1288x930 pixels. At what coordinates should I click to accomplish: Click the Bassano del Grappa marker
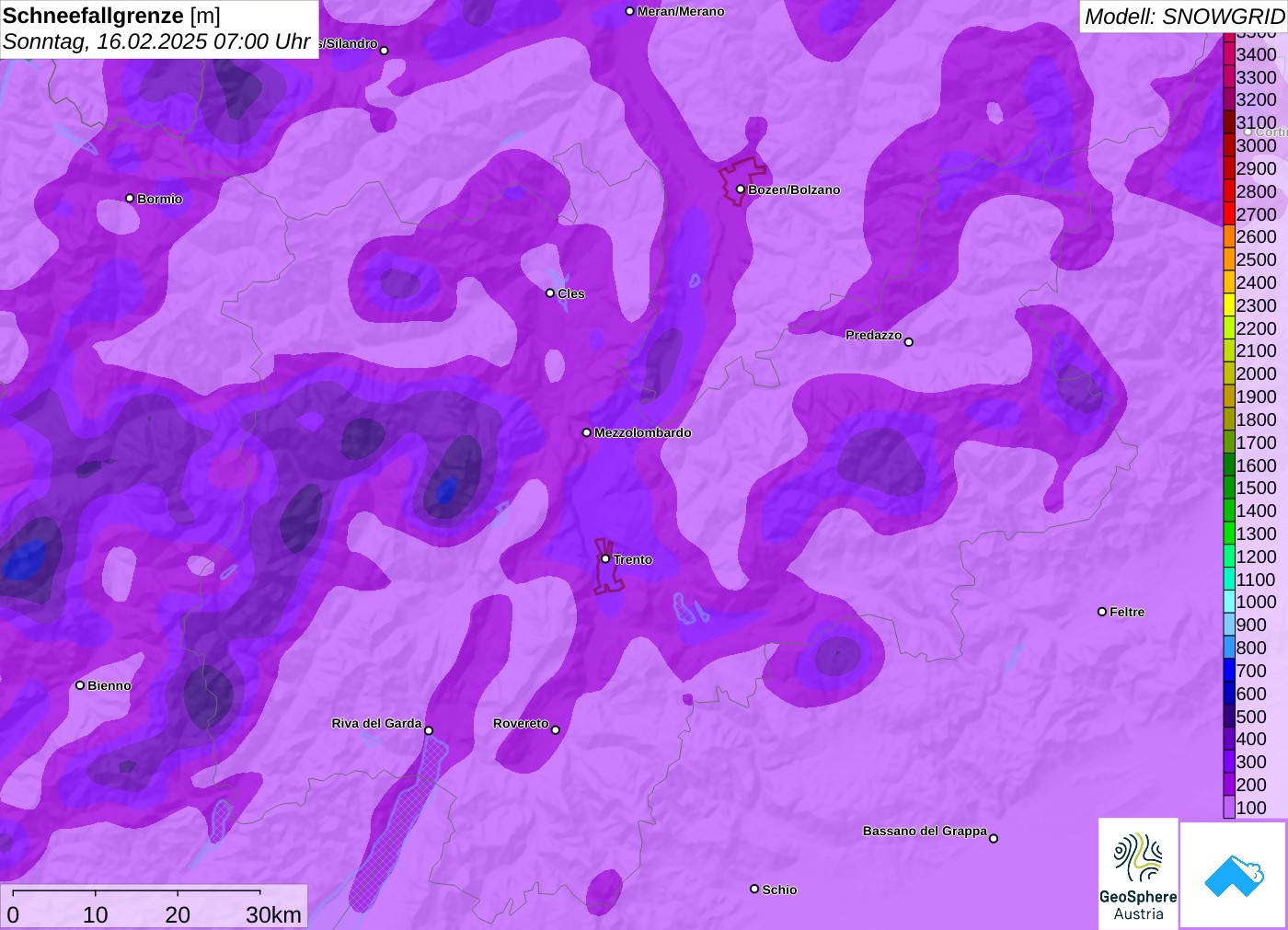click(x=994, y=838)
